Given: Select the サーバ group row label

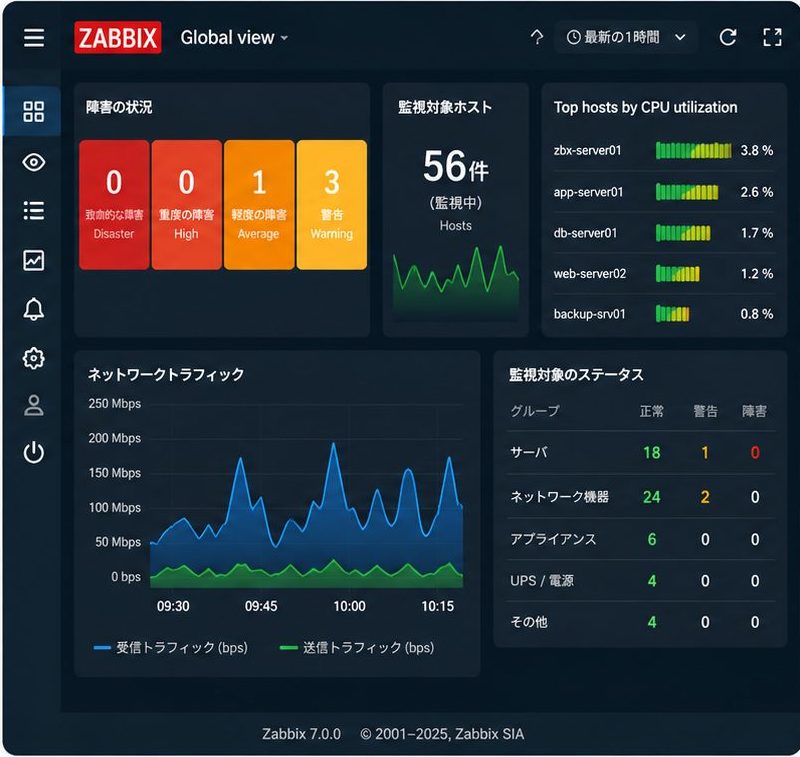Looking at the screenshot, I should coord(529,452).
